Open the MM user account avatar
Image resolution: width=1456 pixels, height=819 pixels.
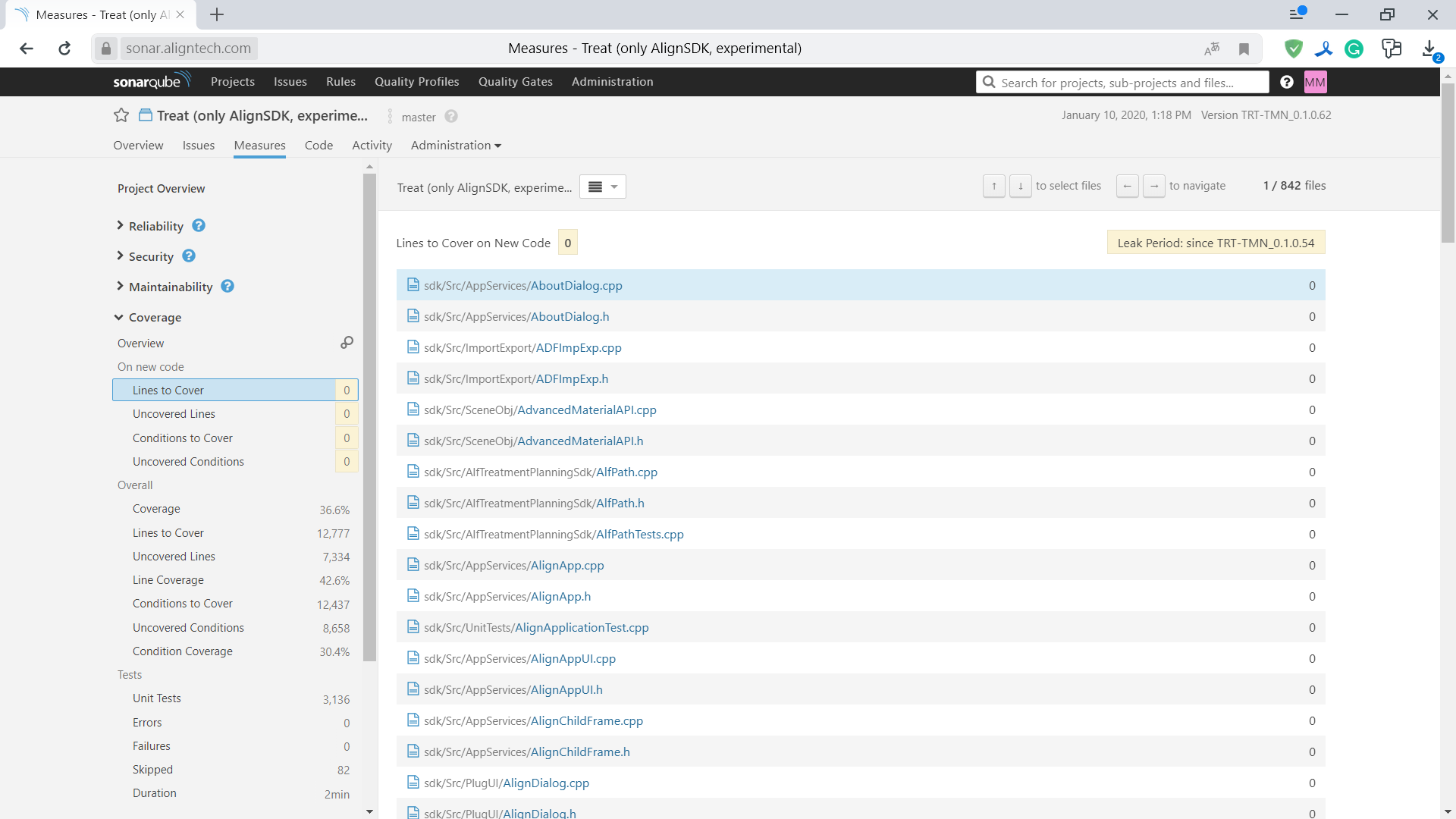(1315, 82)
